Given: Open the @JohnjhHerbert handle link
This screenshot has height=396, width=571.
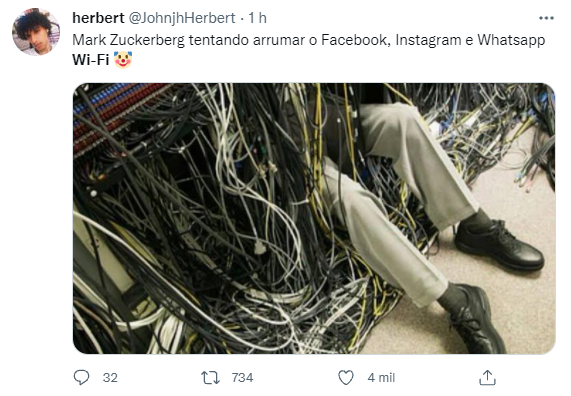Looking at the screenshot, I should coord(182,18).
